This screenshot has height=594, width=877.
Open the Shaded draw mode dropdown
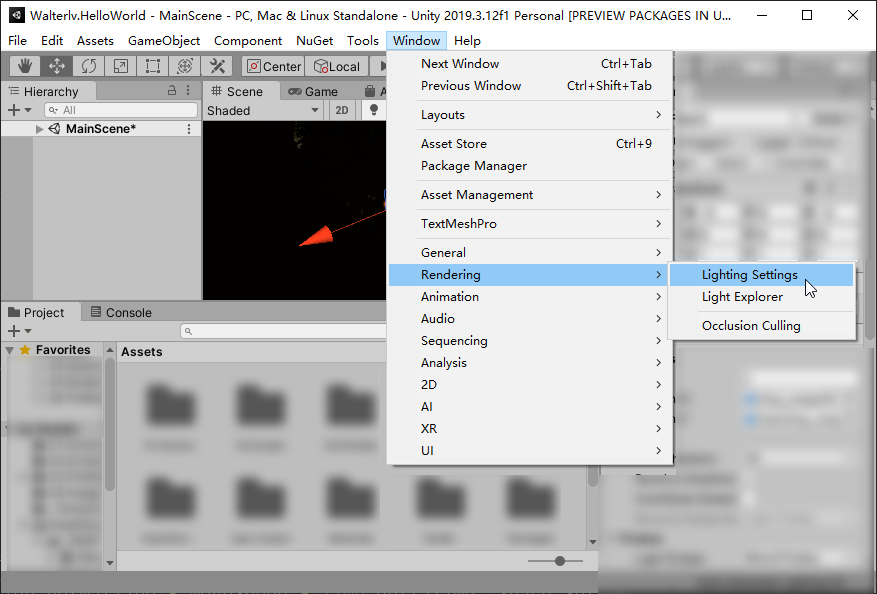tap(263, 111)
